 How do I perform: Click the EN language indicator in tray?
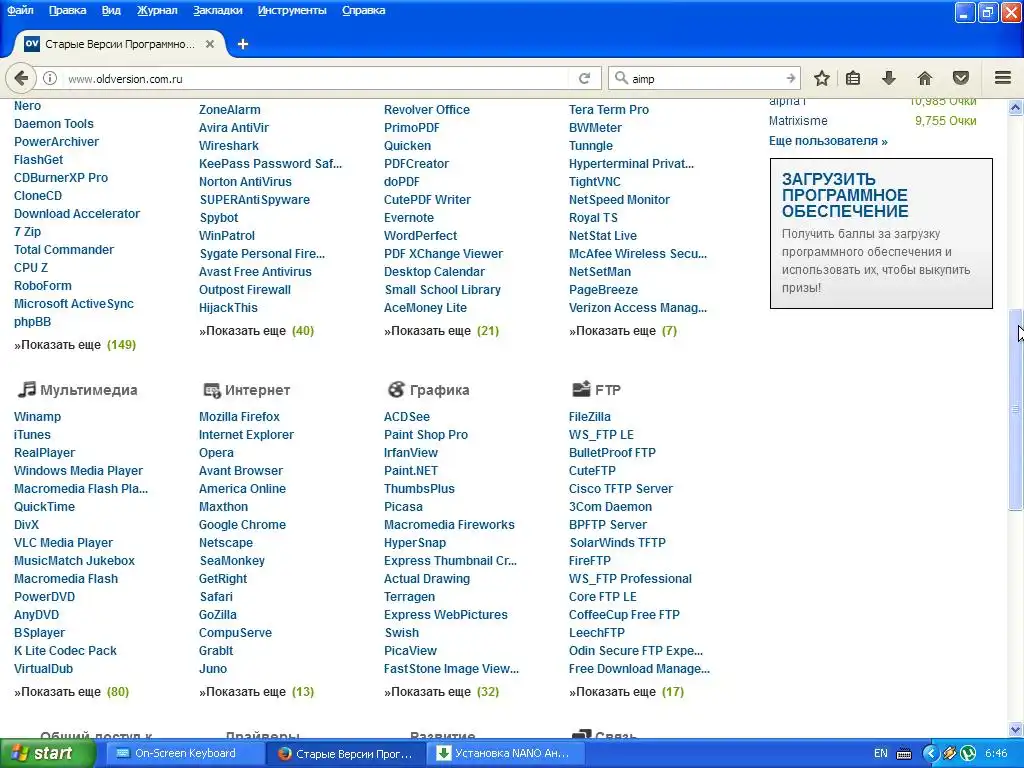[x=880, y=754]
